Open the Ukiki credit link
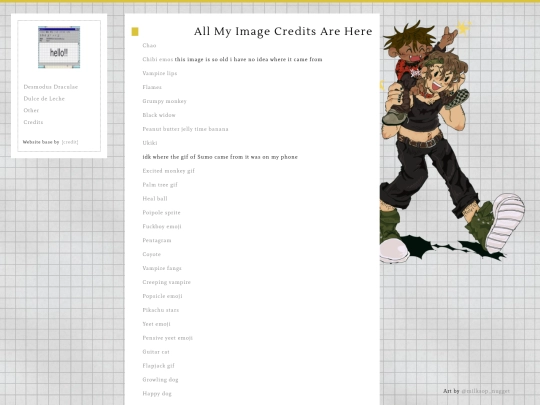Screen dimensions: 540x405 150,143
